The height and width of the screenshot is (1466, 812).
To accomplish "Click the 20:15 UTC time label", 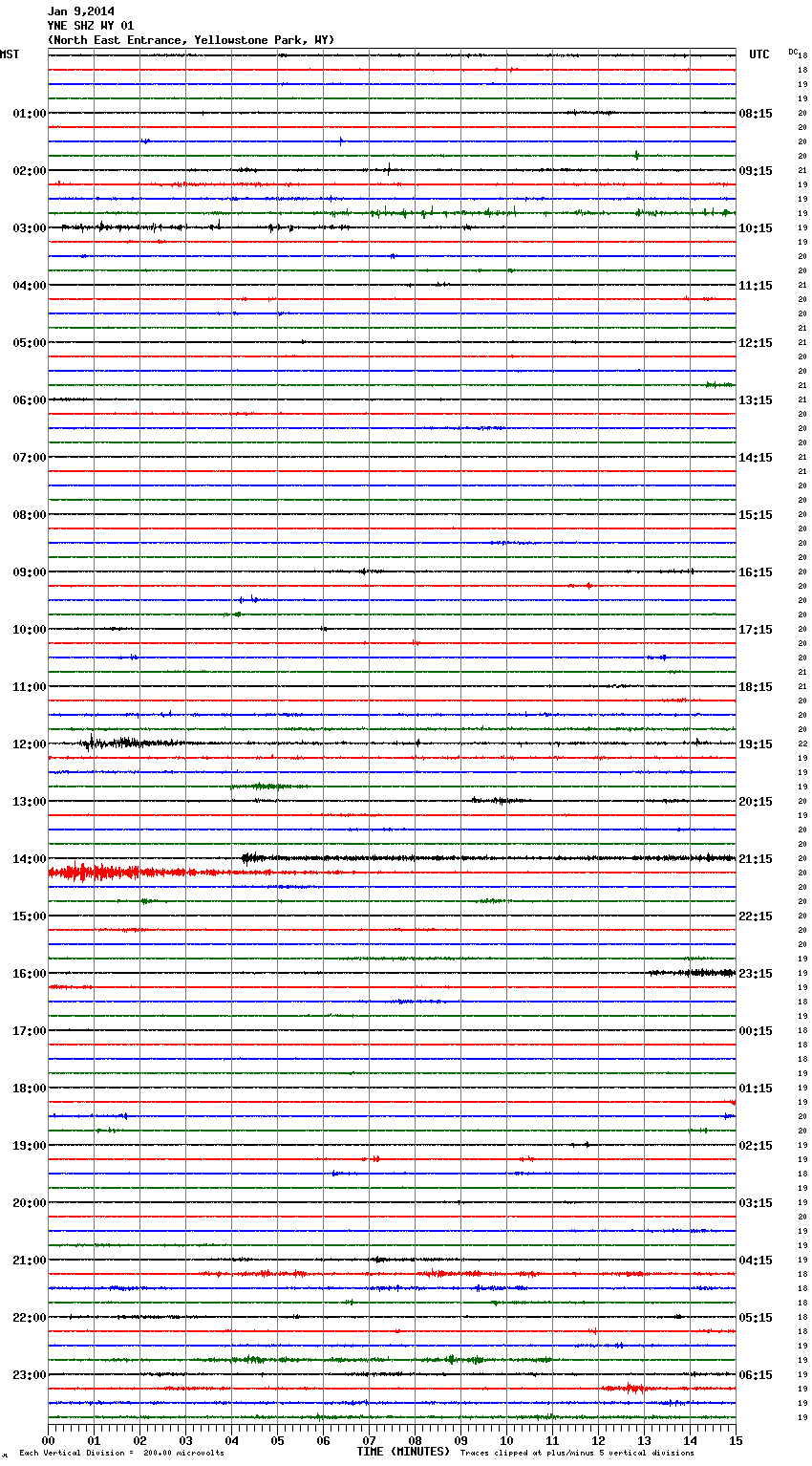I will (756, 802).
